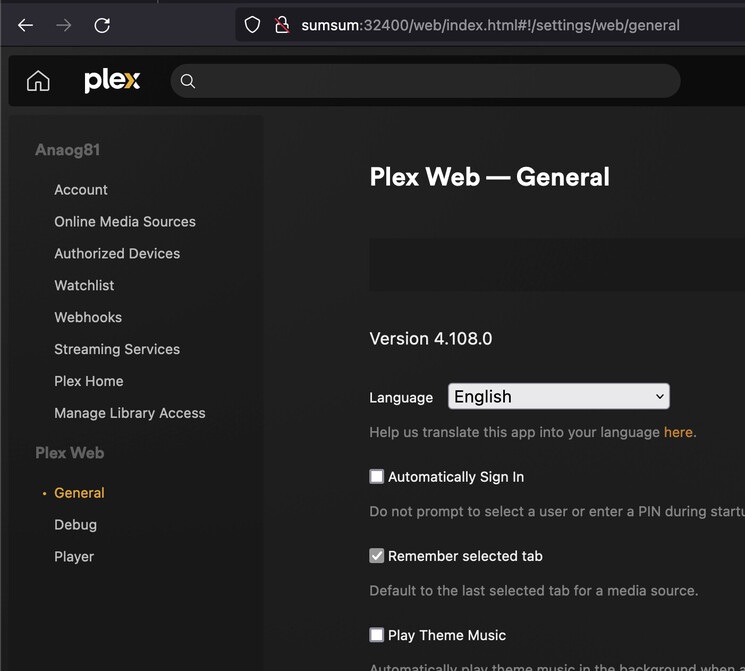The height and width of the screenshot is (671, 745).
Task: Click in the Plex search field
Action: click(x=430, y=81)
